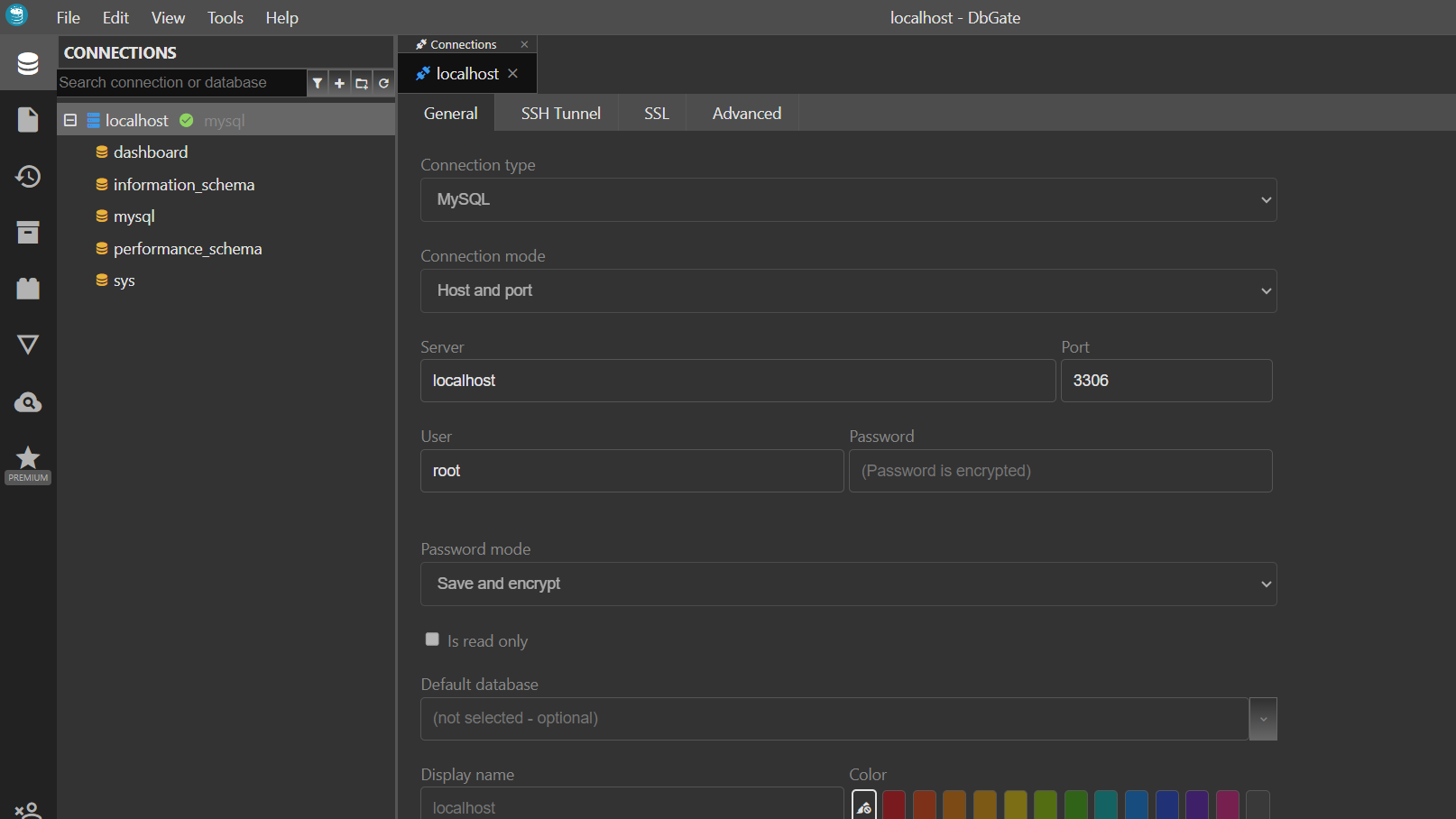The image size is (1456, 819).
Task: Add a new connection with plus icon
Action: 339,83
